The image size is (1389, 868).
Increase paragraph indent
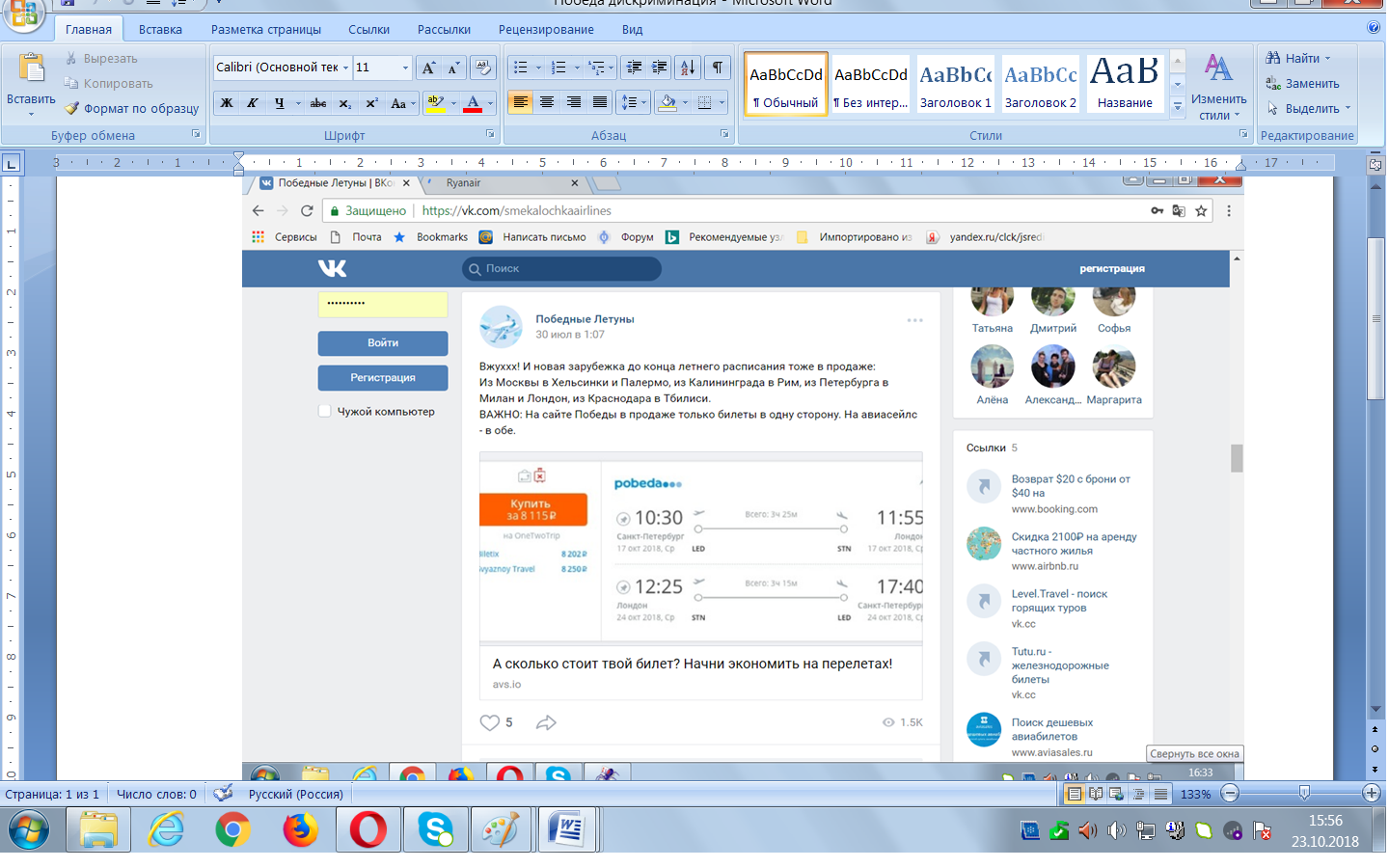tap(660, 68)
